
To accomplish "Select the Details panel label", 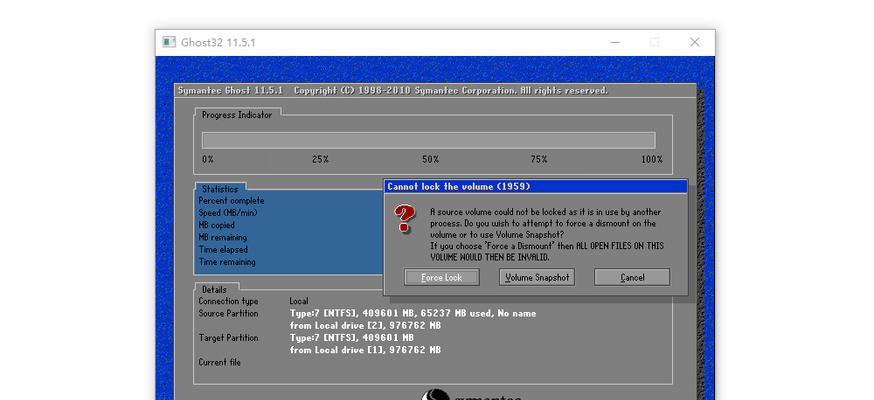I will (214, 290).
